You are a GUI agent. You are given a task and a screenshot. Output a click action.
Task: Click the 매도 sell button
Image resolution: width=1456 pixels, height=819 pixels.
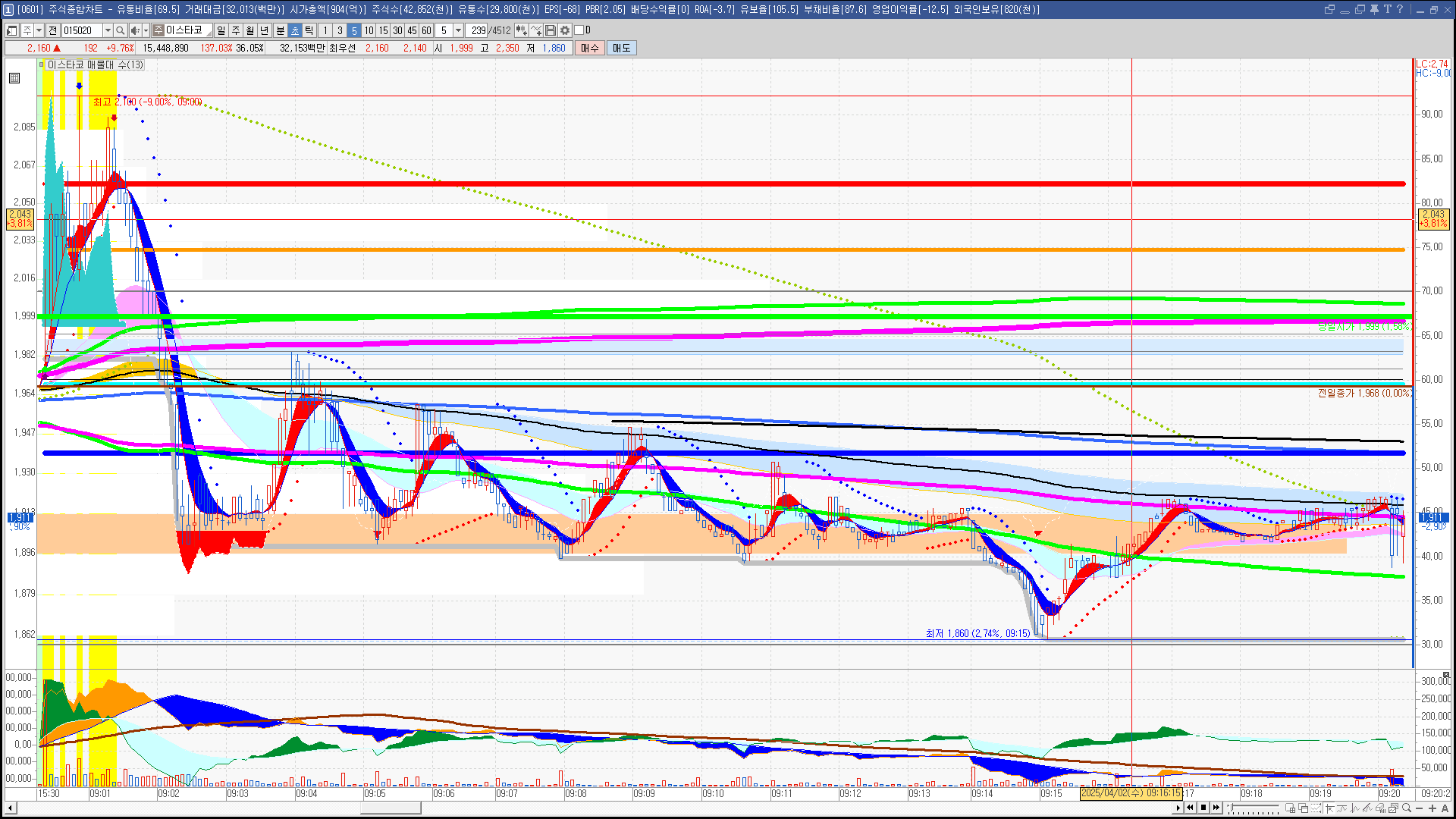tap(621, 48)
